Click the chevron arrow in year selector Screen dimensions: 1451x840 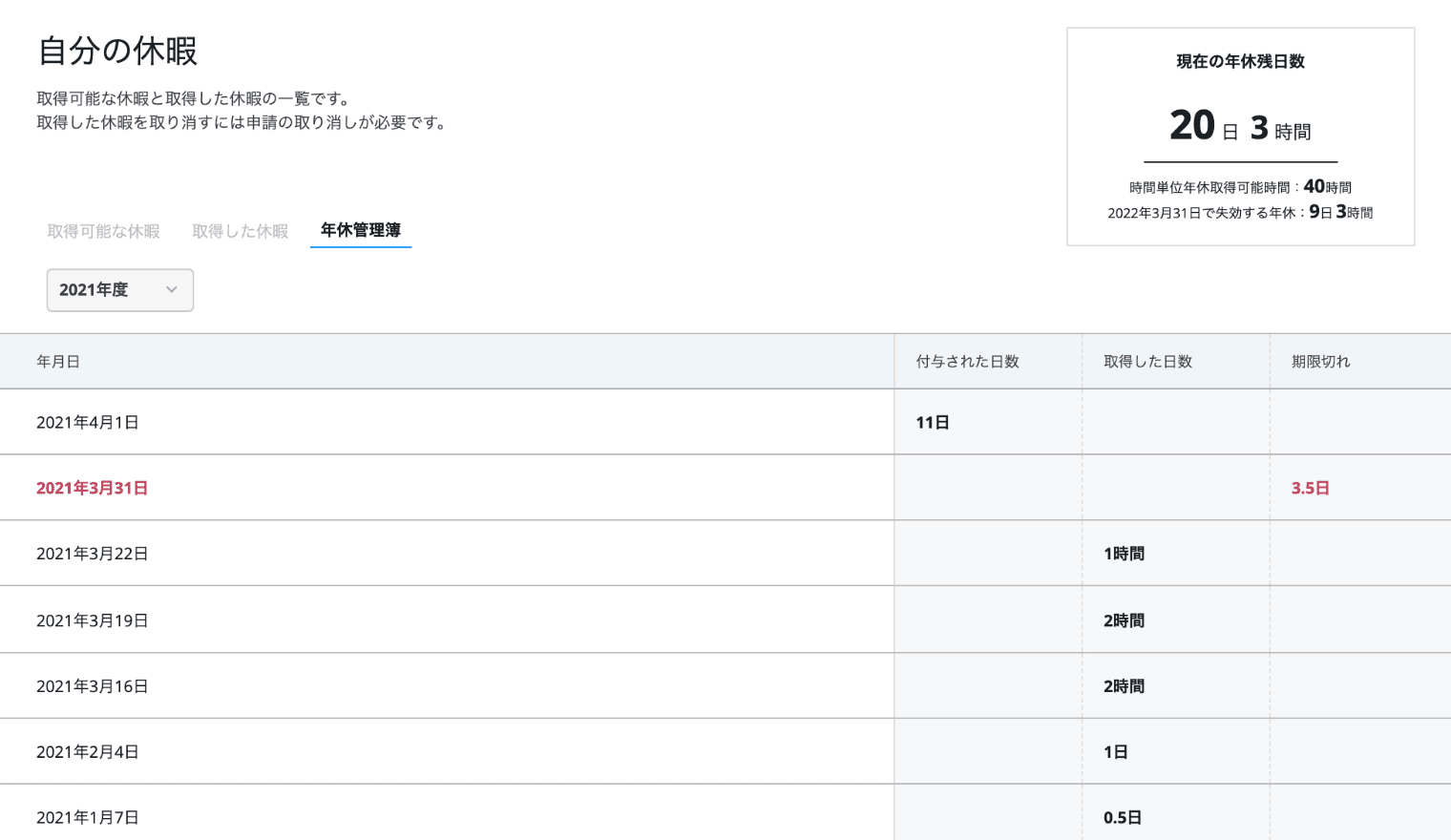172,290
